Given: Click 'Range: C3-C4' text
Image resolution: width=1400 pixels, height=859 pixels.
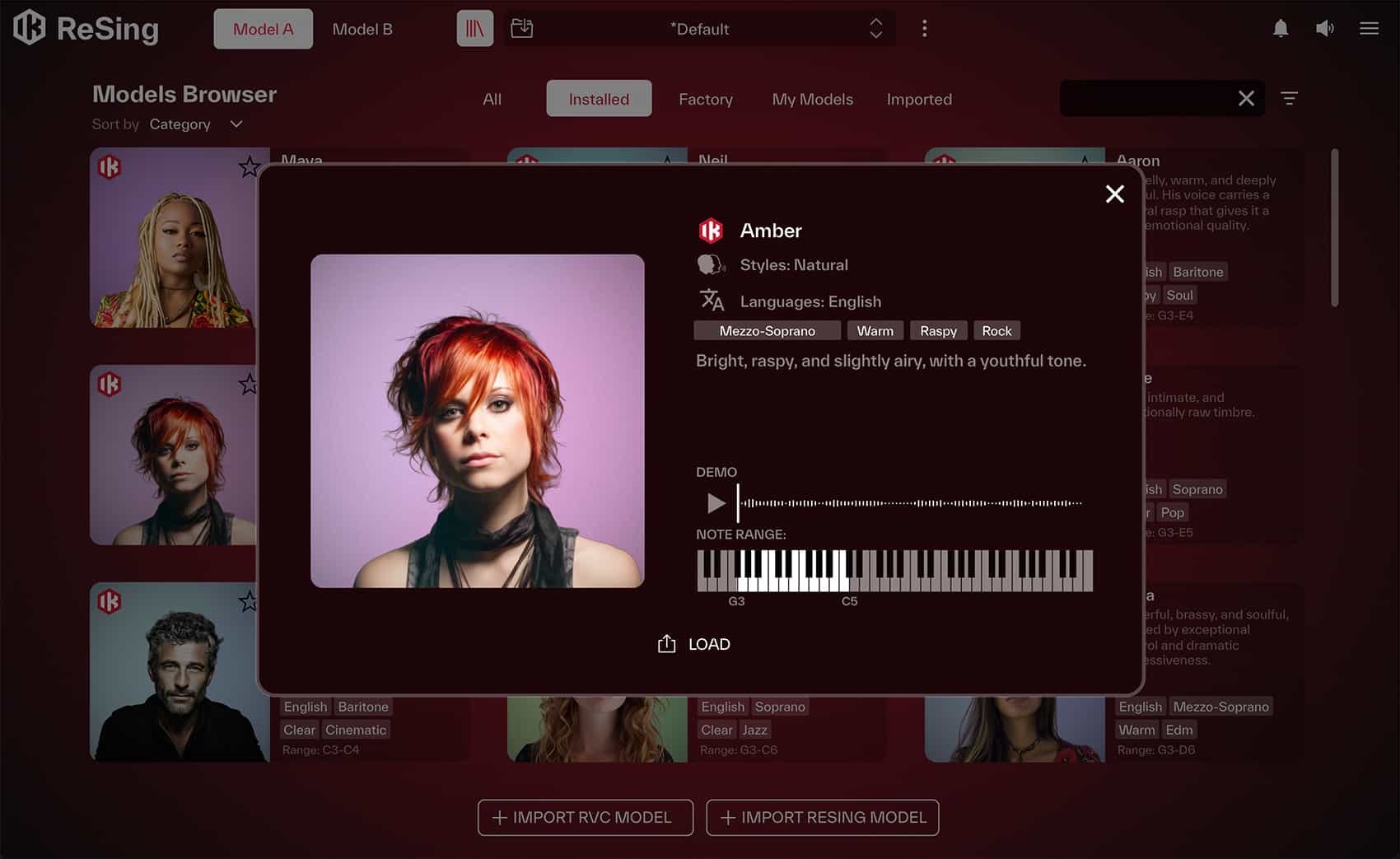Looking at the screenshot, I should pyautogui.click(x=320, y=750).
